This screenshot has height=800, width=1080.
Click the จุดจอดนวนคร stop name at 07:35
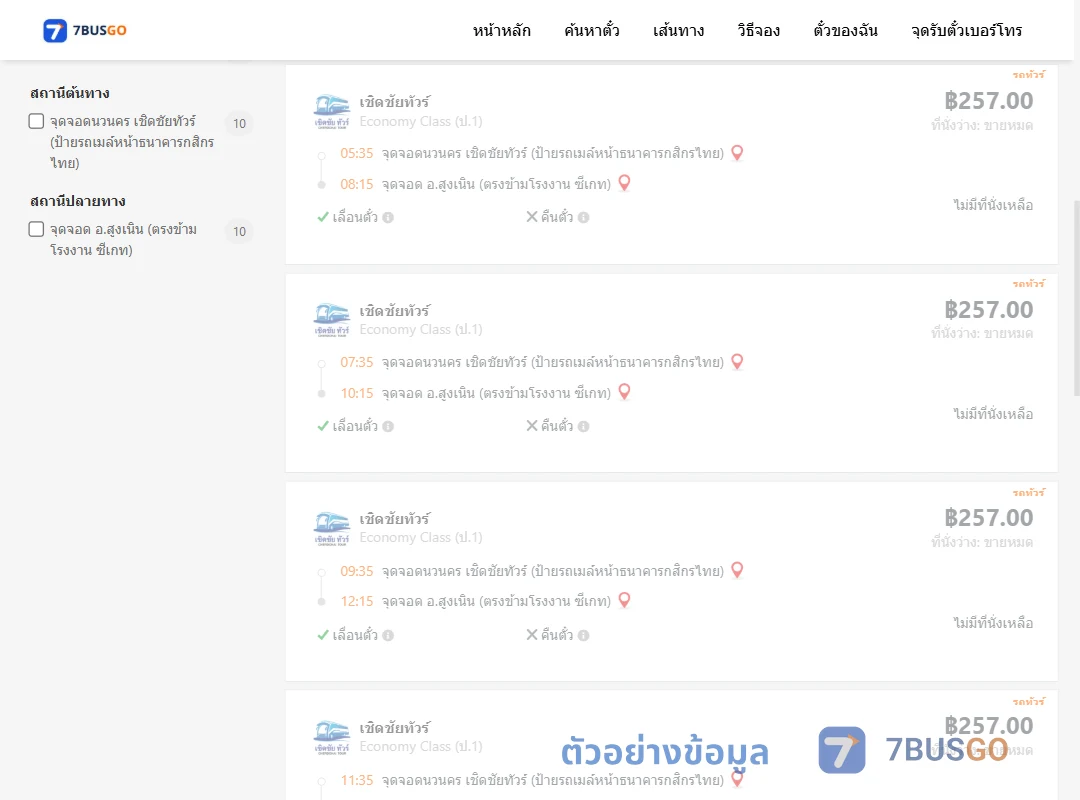point(552,362)
